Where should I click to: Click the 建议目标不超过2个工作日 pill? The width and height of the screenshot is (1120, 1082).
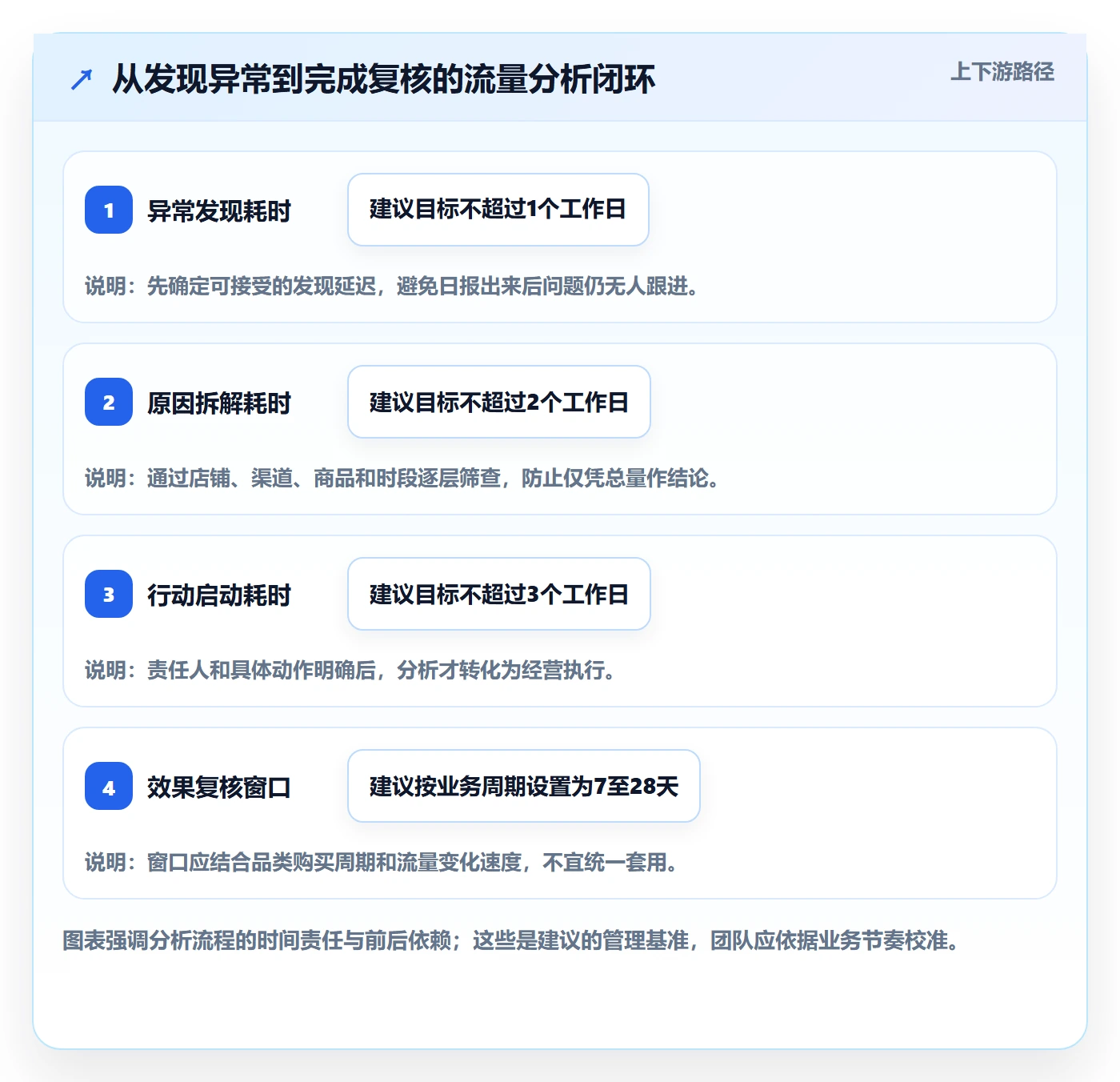tap(498, 402)
